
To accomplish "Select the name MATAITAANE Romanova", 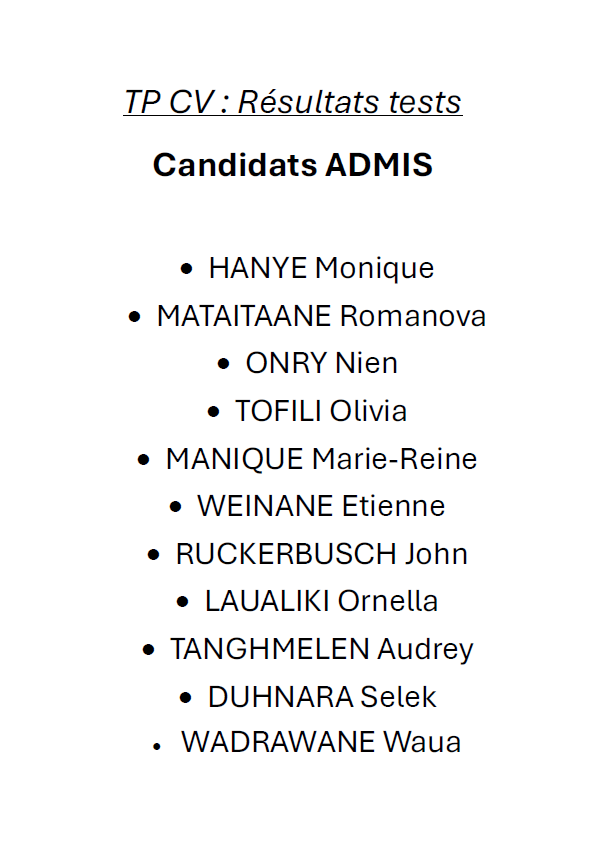I will coord(321,316).
